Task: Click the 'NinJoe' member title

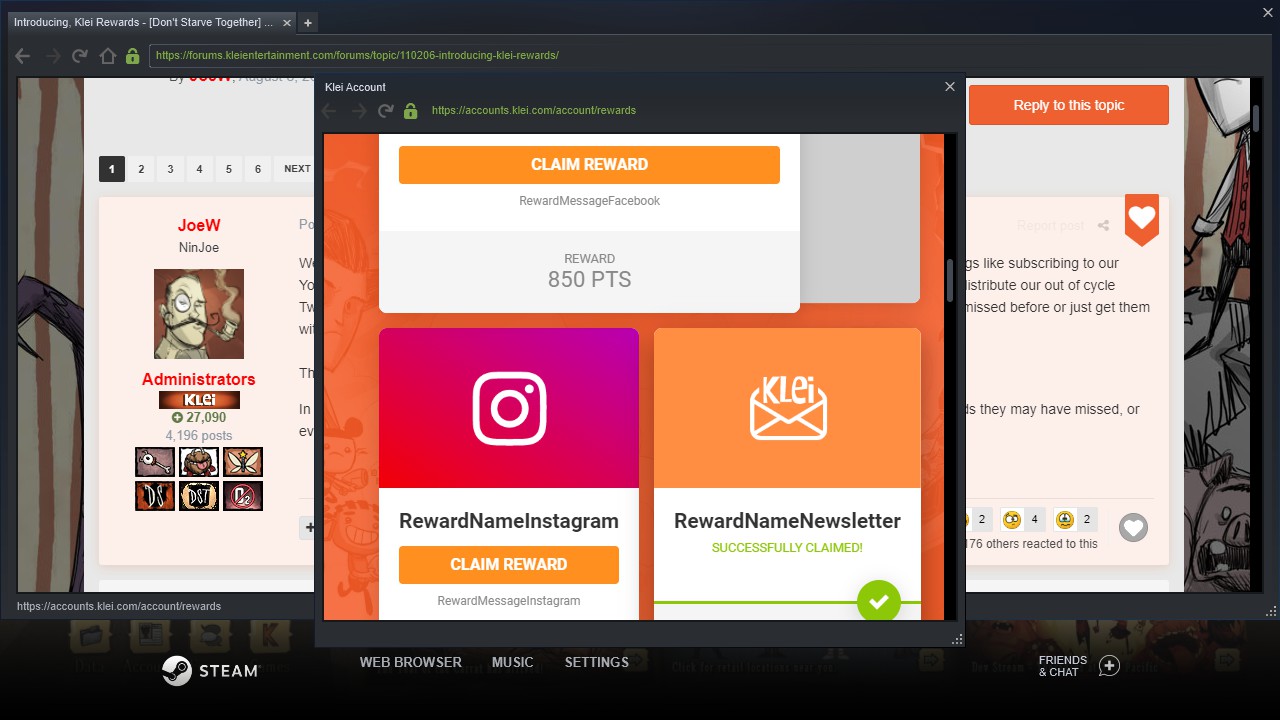Action: click(x=199, y=248)
